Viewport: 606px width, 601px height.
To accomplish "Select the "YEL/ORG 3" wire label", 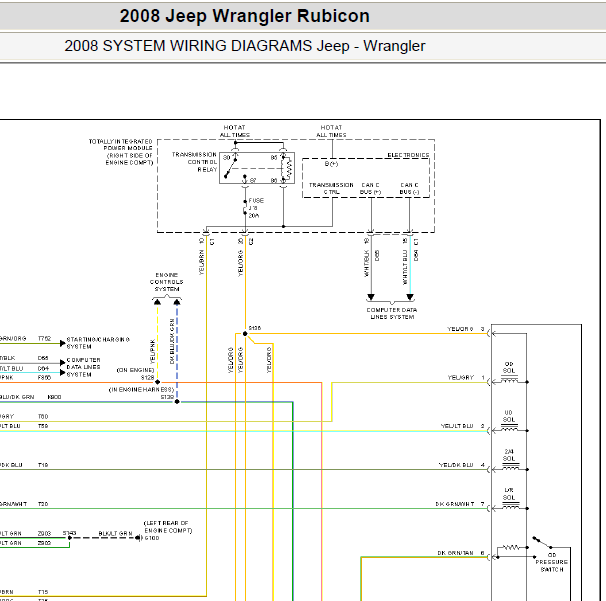I will (466, 329).
